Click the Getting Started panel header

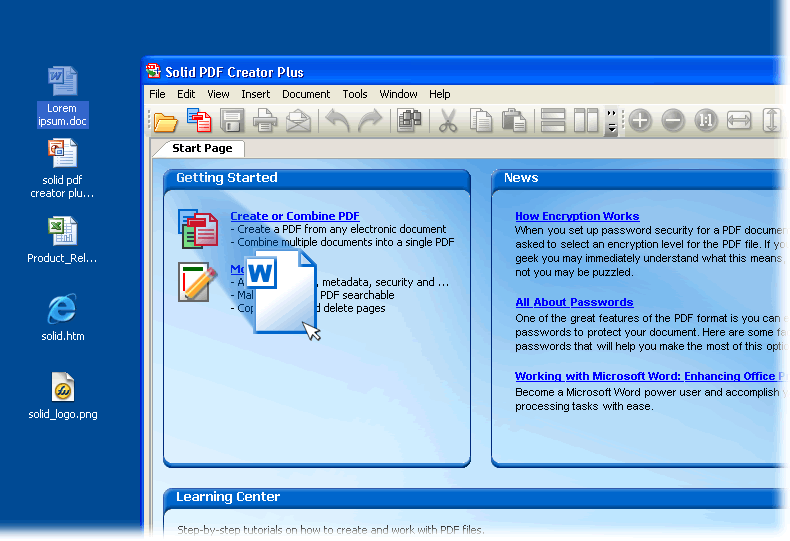(x=317, y=178)
